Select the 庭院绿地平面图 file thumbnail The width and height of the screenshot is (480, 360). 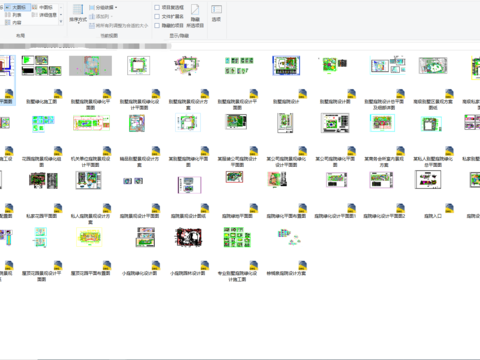coord(235,177)
